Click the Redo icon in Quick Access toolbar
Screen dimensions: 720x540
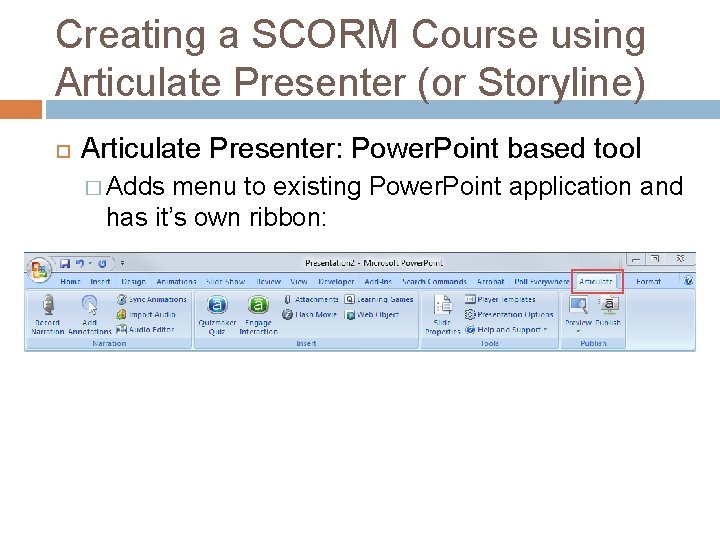[102, 264]
